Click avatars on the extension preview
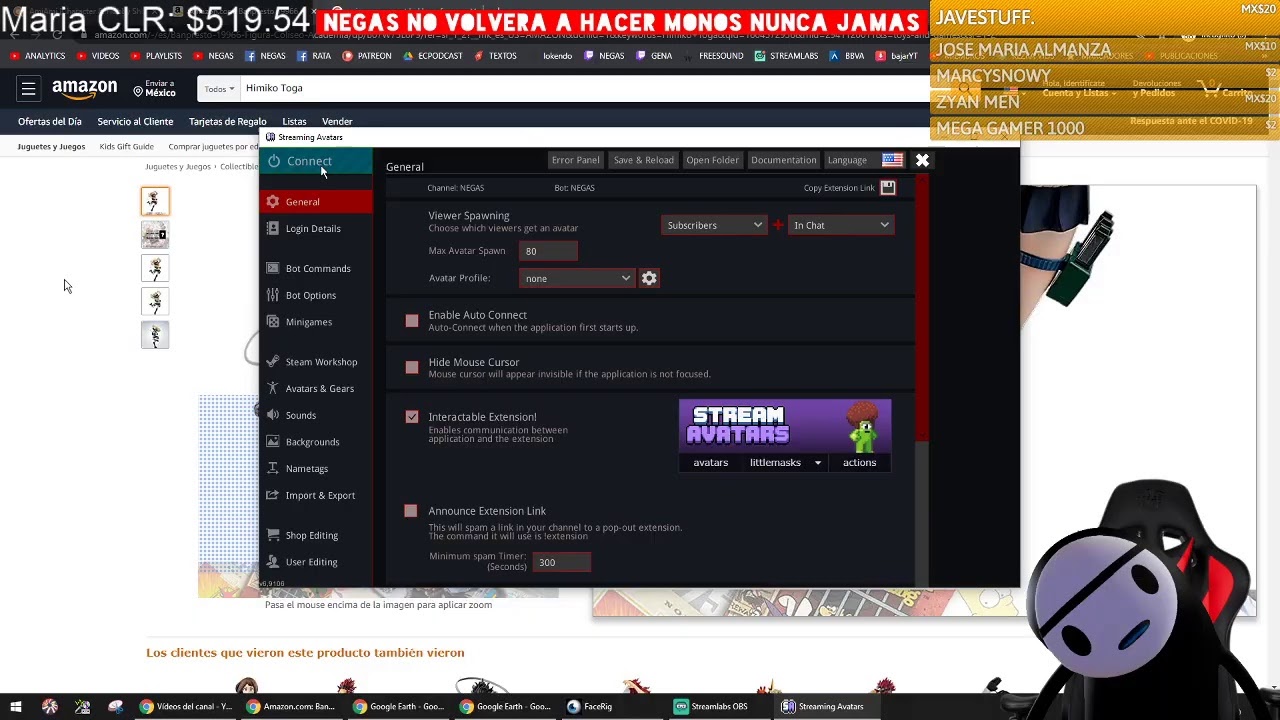Screen dimensions: 1280x720 [710, 463]
